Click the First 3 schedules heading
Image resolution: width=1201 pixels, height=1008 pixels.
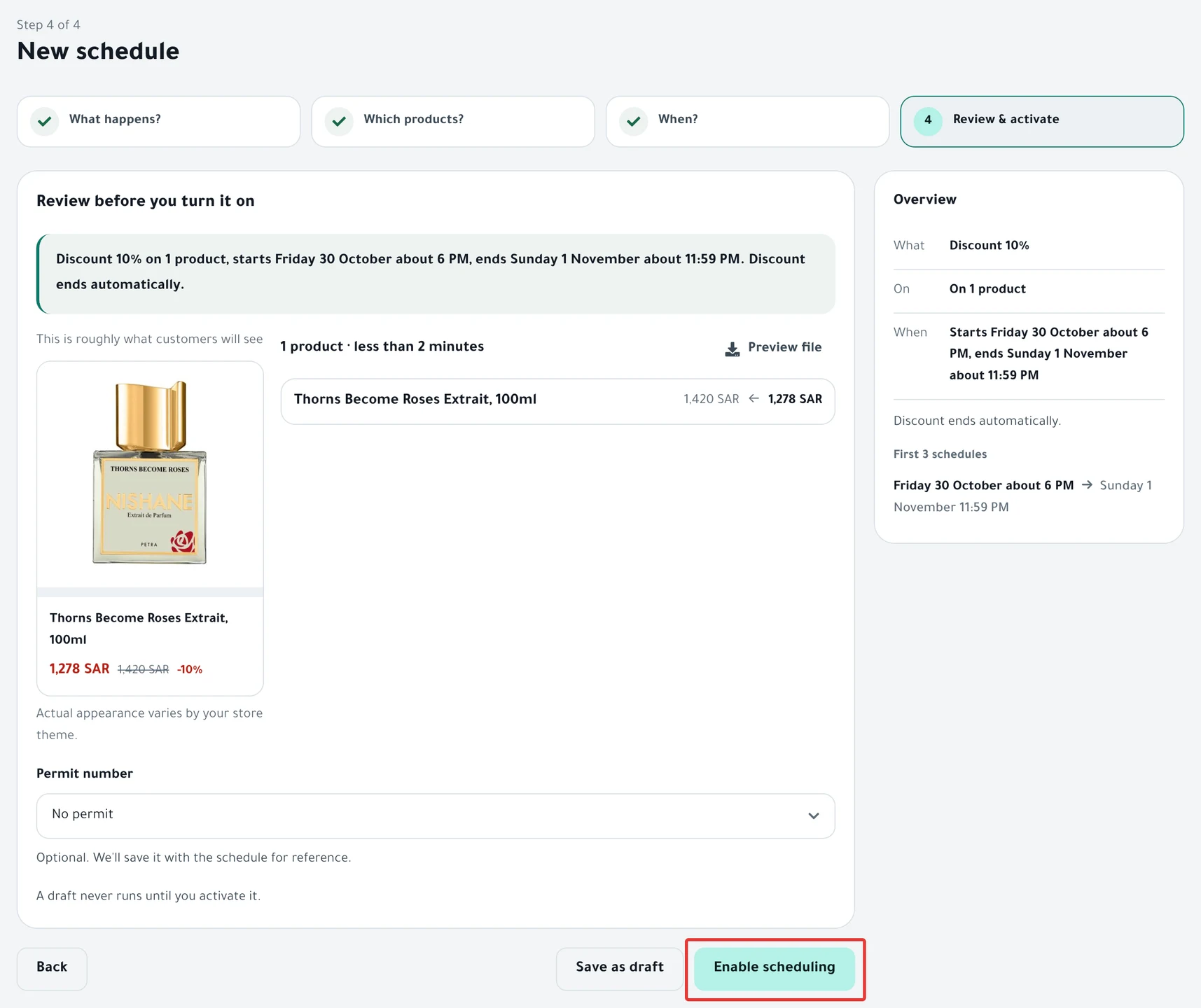(x=940, y=454)
